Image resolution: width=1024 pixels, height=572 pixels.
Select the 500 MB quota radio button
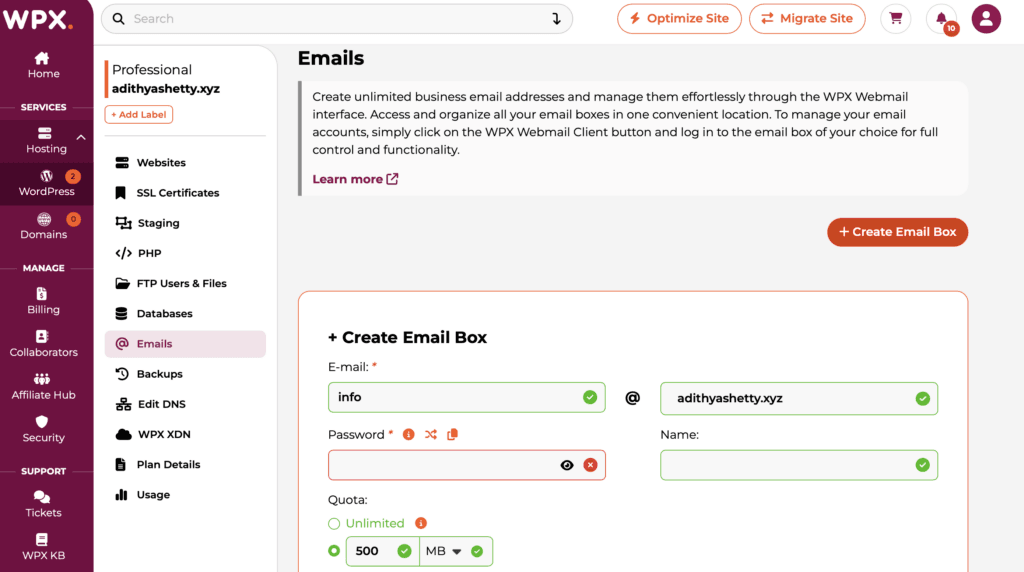334,551
